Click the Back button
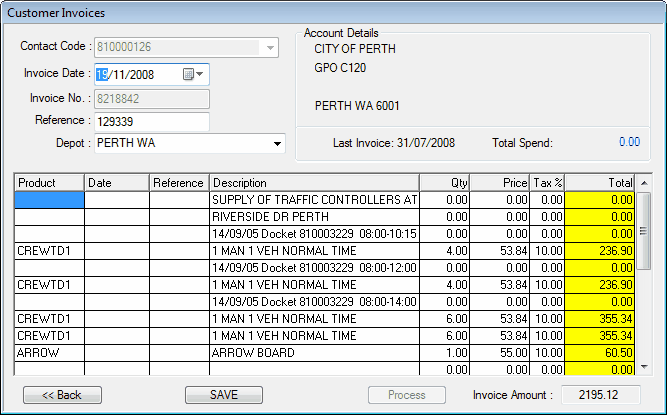The image size is (667, 415). pyautogui.click(x=61, y=395)
